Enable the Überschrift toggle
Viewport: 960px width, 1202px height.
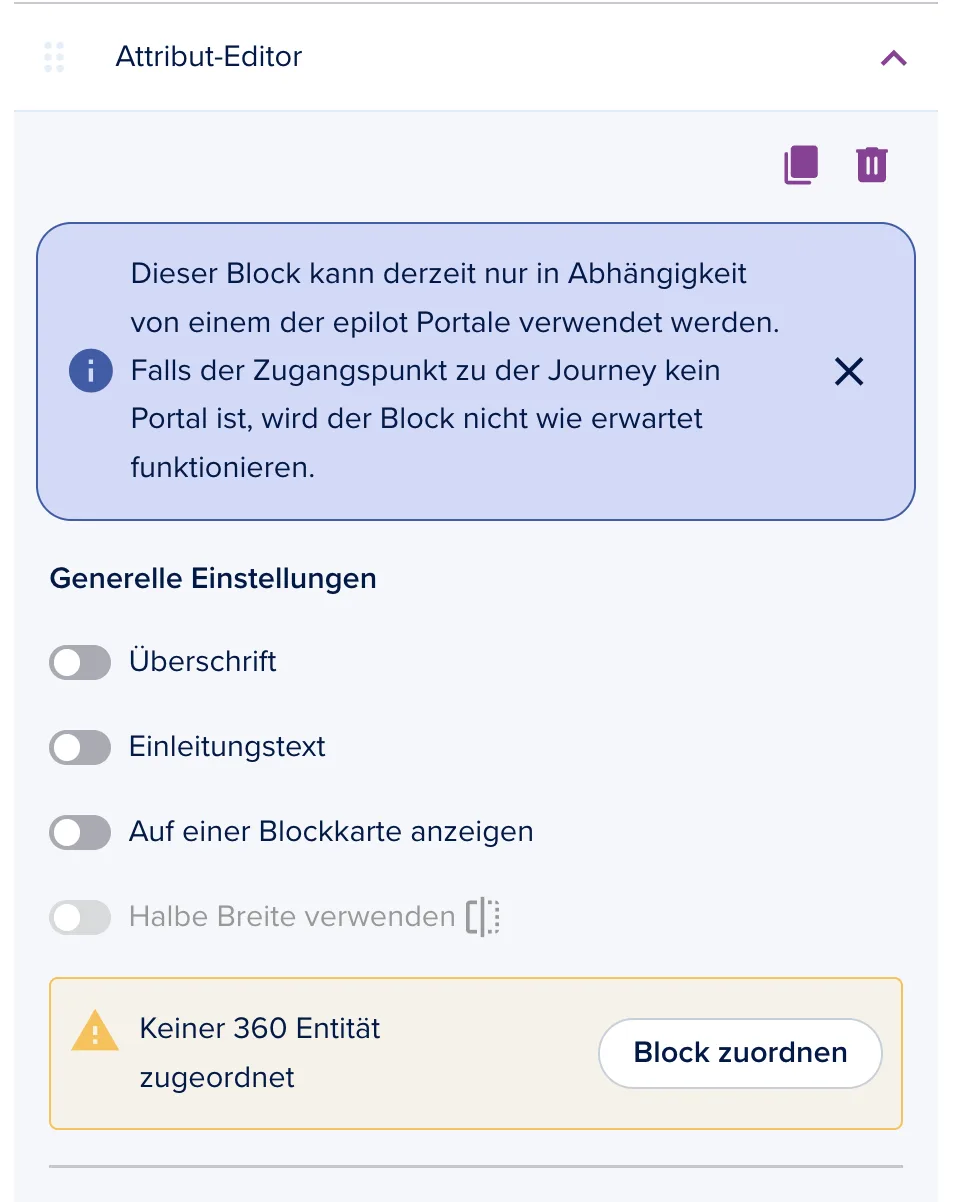[80, 662]
